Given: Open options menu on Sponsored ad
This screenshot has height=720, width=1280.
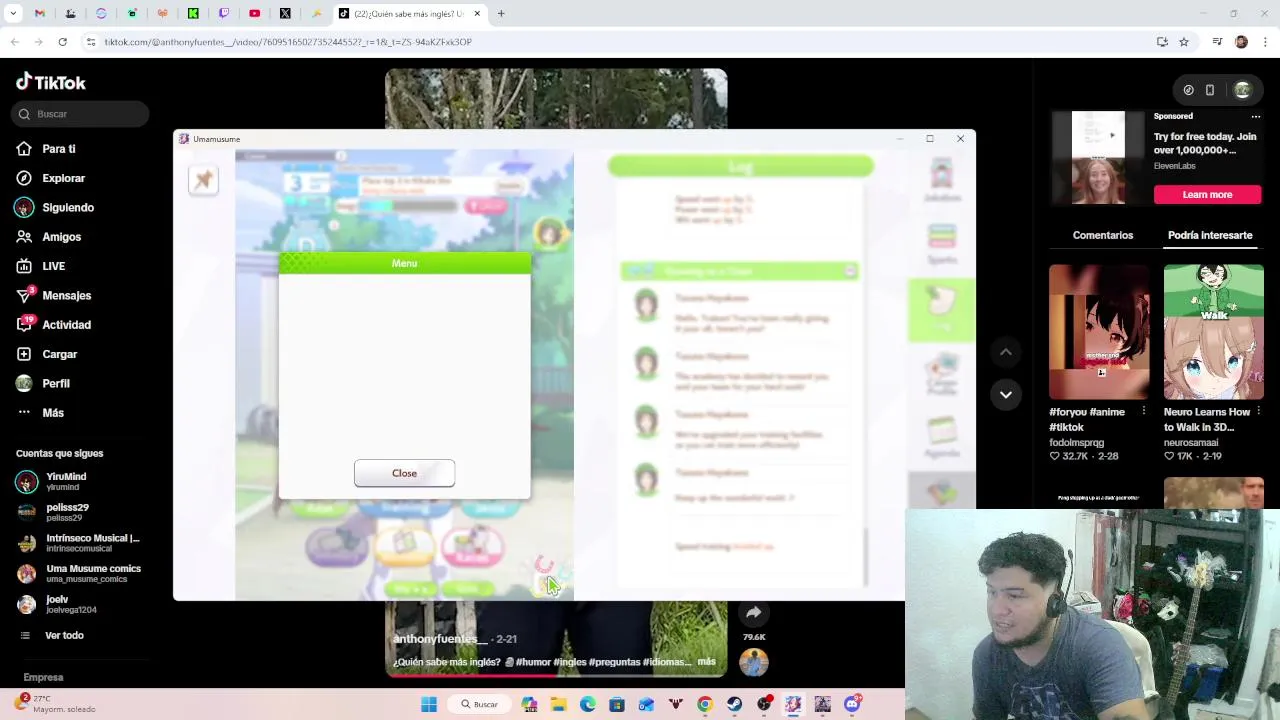Looking at the screenshot, I should coord(1255,116).
